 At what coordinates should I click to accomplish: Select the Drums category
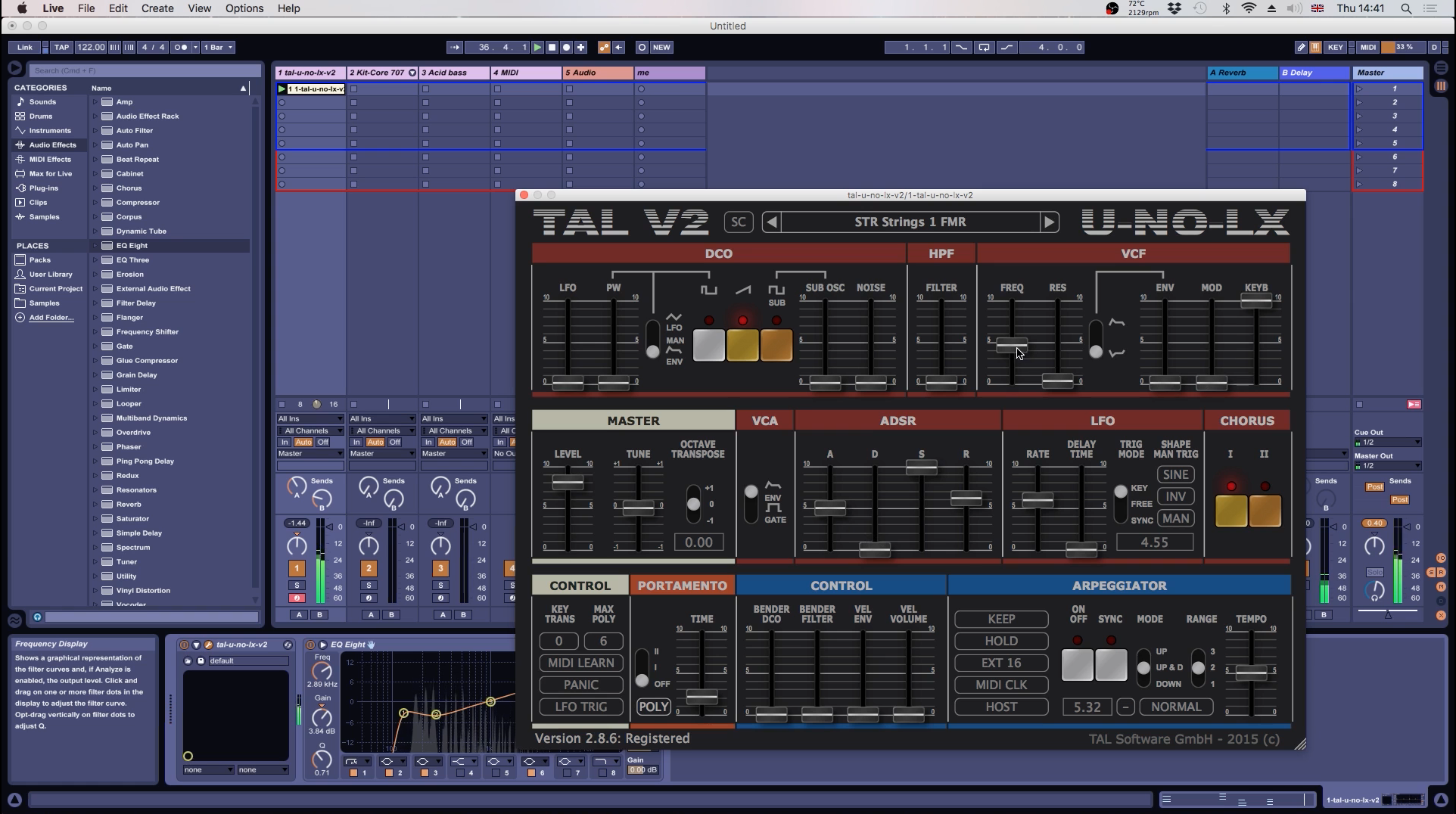[41, 116]
